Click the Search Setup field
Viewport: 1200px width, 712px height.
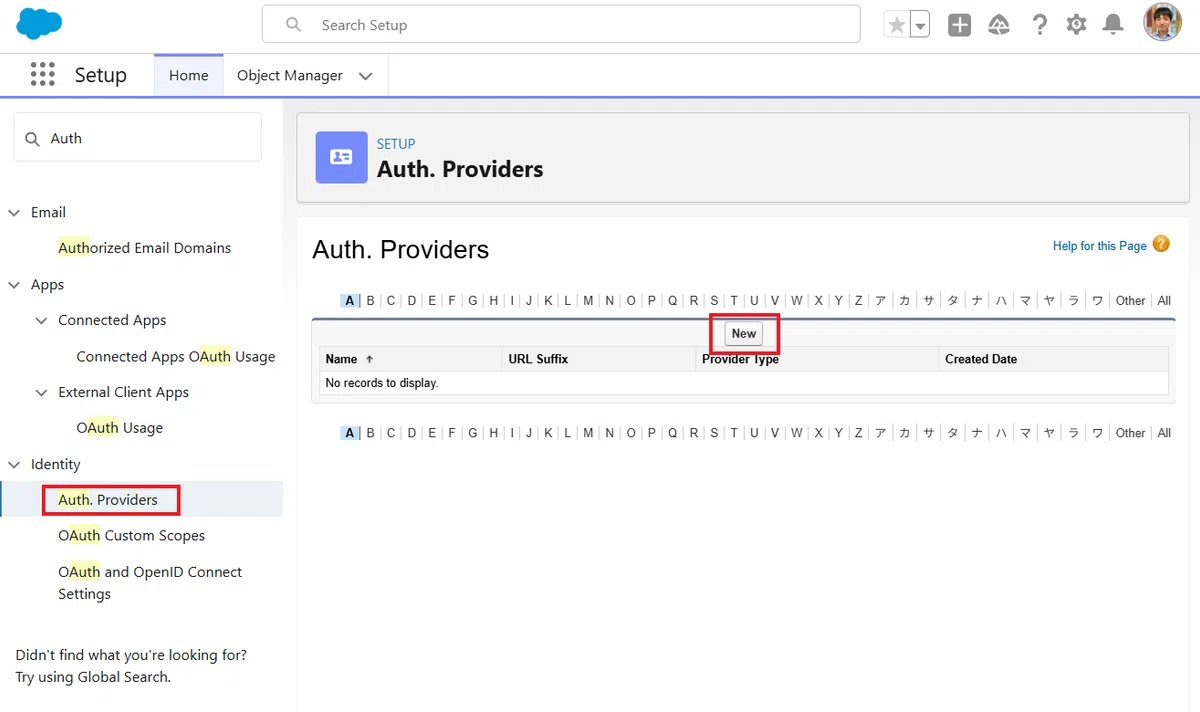pyautogui.click(x=561, y=24)
